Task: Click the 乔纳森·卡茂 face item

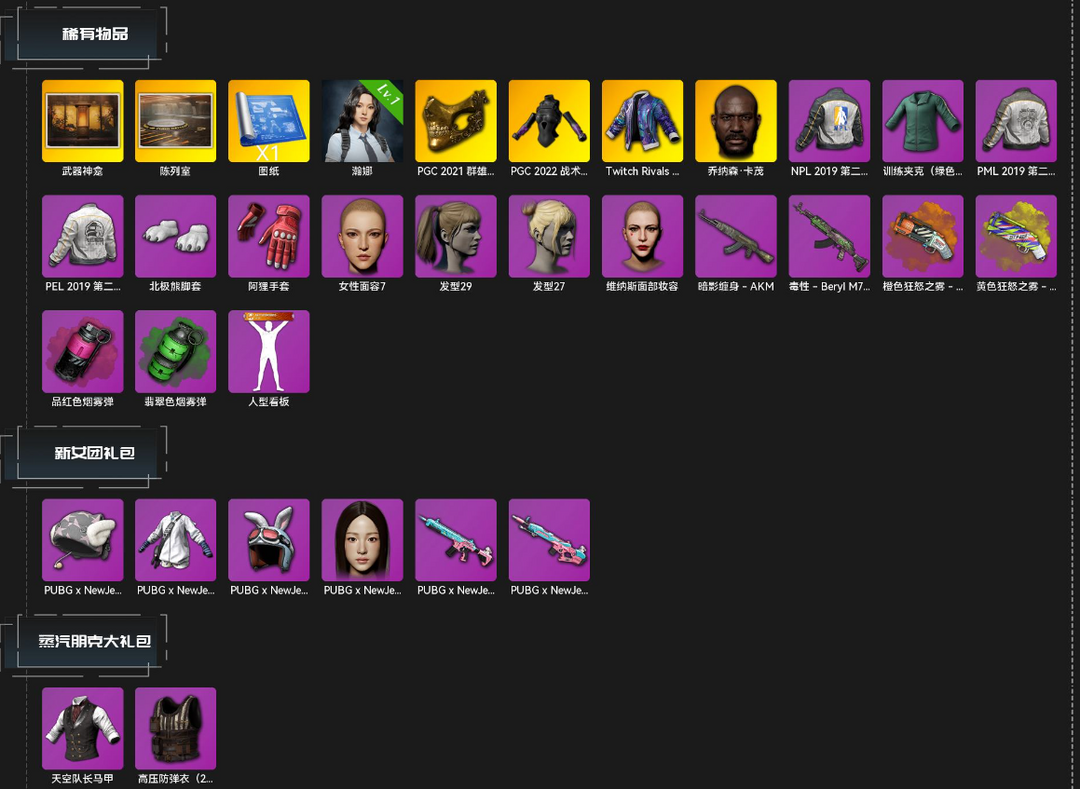Action: (736, 121)
